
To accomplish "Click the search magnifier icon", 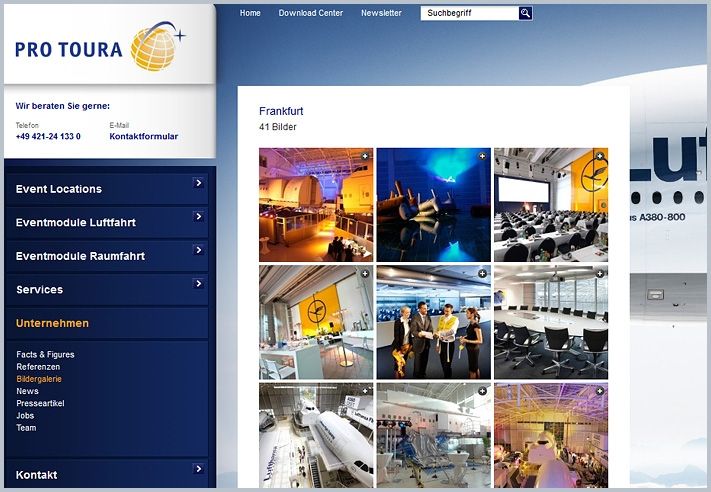I will point(525,13).
